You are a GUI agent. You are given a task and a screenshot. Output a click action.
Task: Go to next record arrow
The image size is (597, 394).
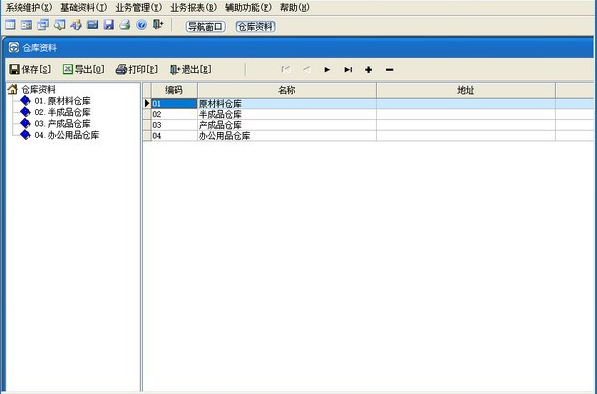click(327, 70)
